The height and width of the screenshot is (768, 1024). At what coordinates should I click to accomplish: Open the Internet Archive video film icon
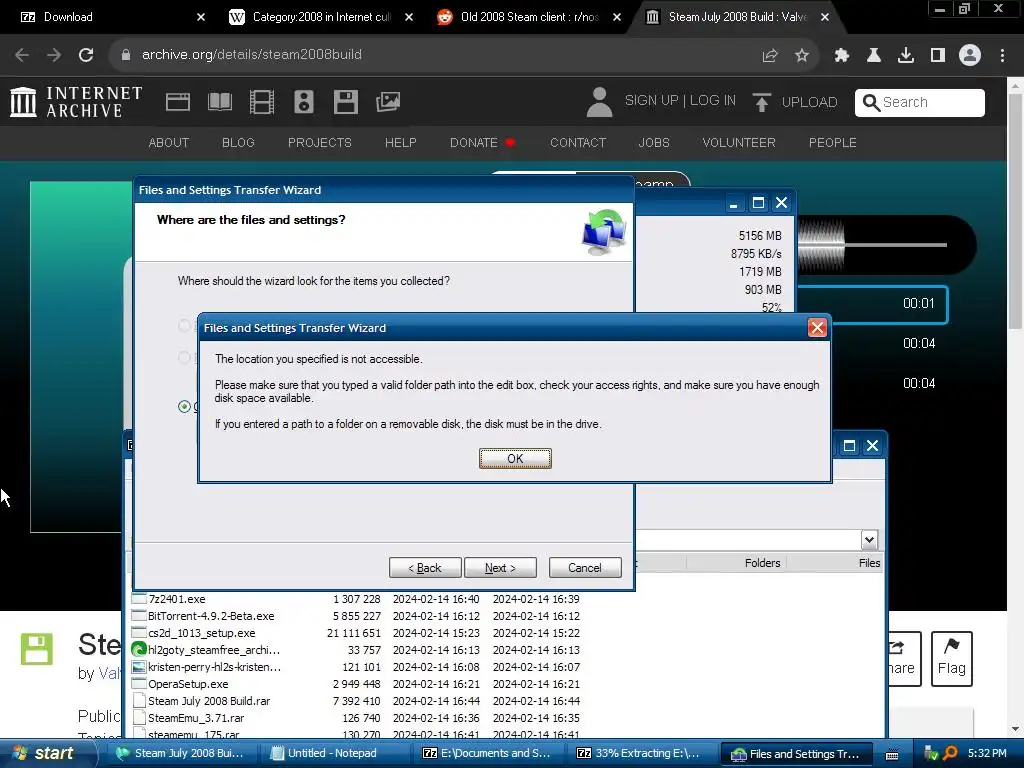pyautogui.click(x=261, y=102)
